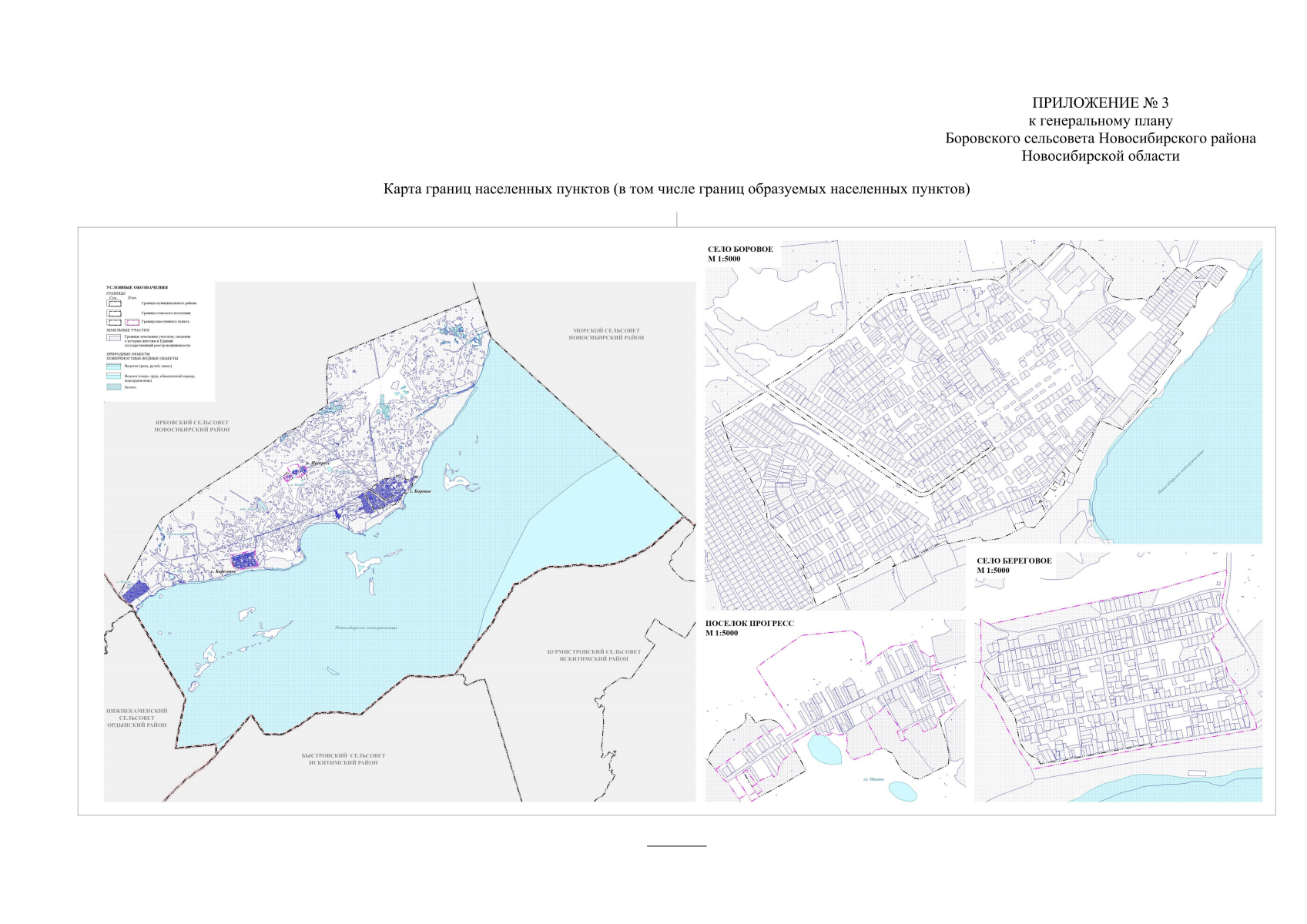This screenshot has height=924, width=1307.
Task: Click the 'БУРМИСТРОВСКИЙ СЕЛЬСОВЕТ' label on map
Action: [x=594, y=651]
